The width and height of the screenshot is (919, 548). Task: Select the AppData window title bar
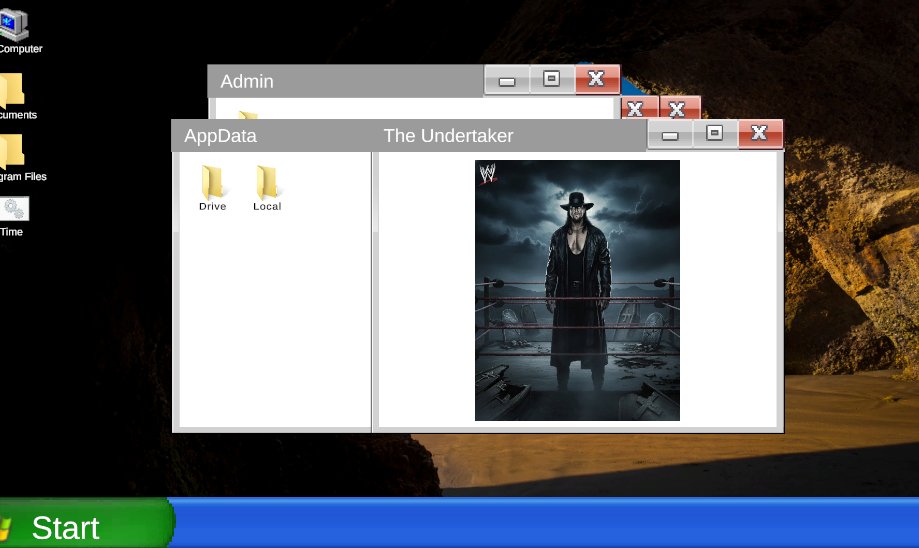pos(271,135)
